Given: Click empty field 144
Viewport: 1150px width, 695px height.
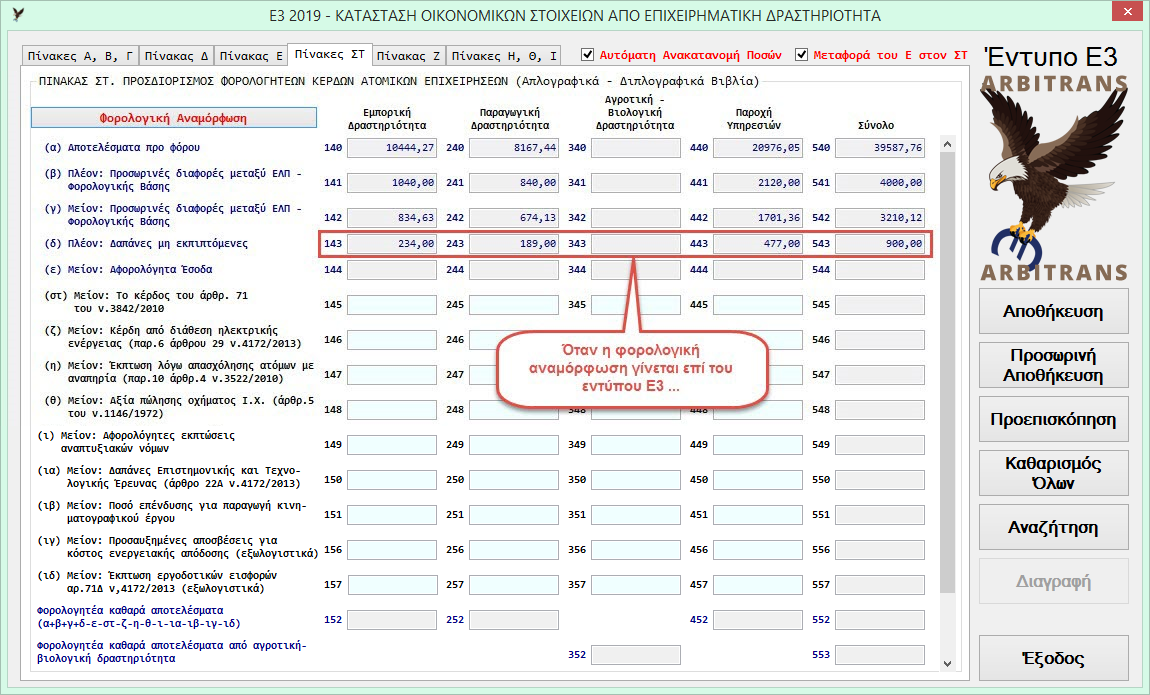Looking at the screenshot, I should (x=392, y=270).
